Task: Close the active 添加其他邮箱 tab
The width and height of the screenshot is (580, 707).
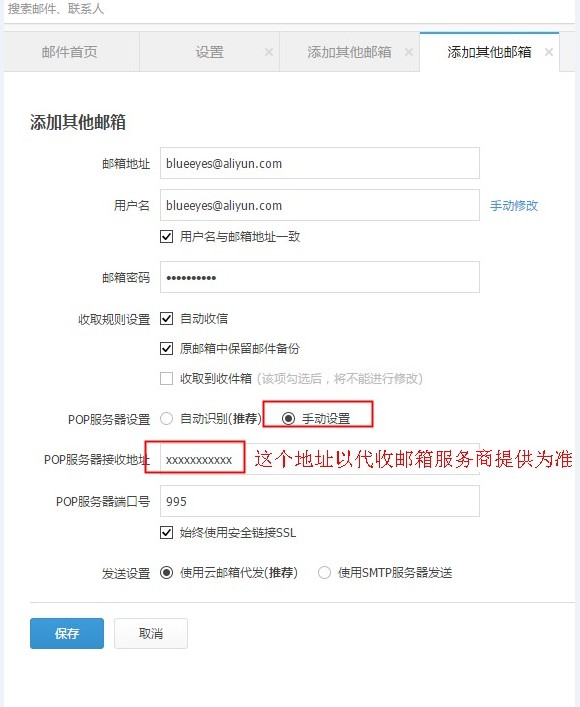Action: tap(549, 52)
